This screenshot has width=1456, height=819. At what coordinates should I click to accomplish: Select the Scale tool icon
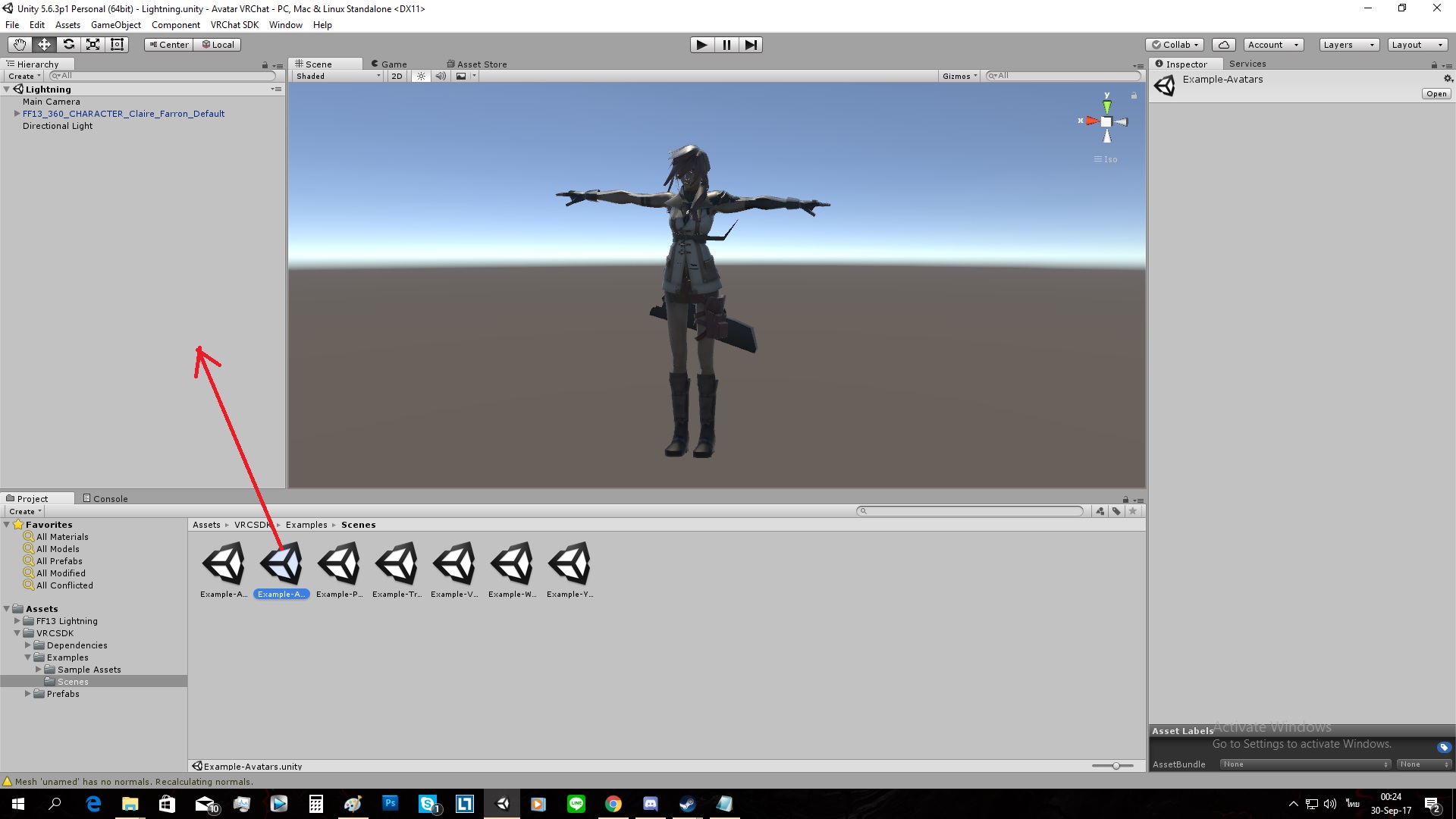pyautogui.click(x=93, y=45)
